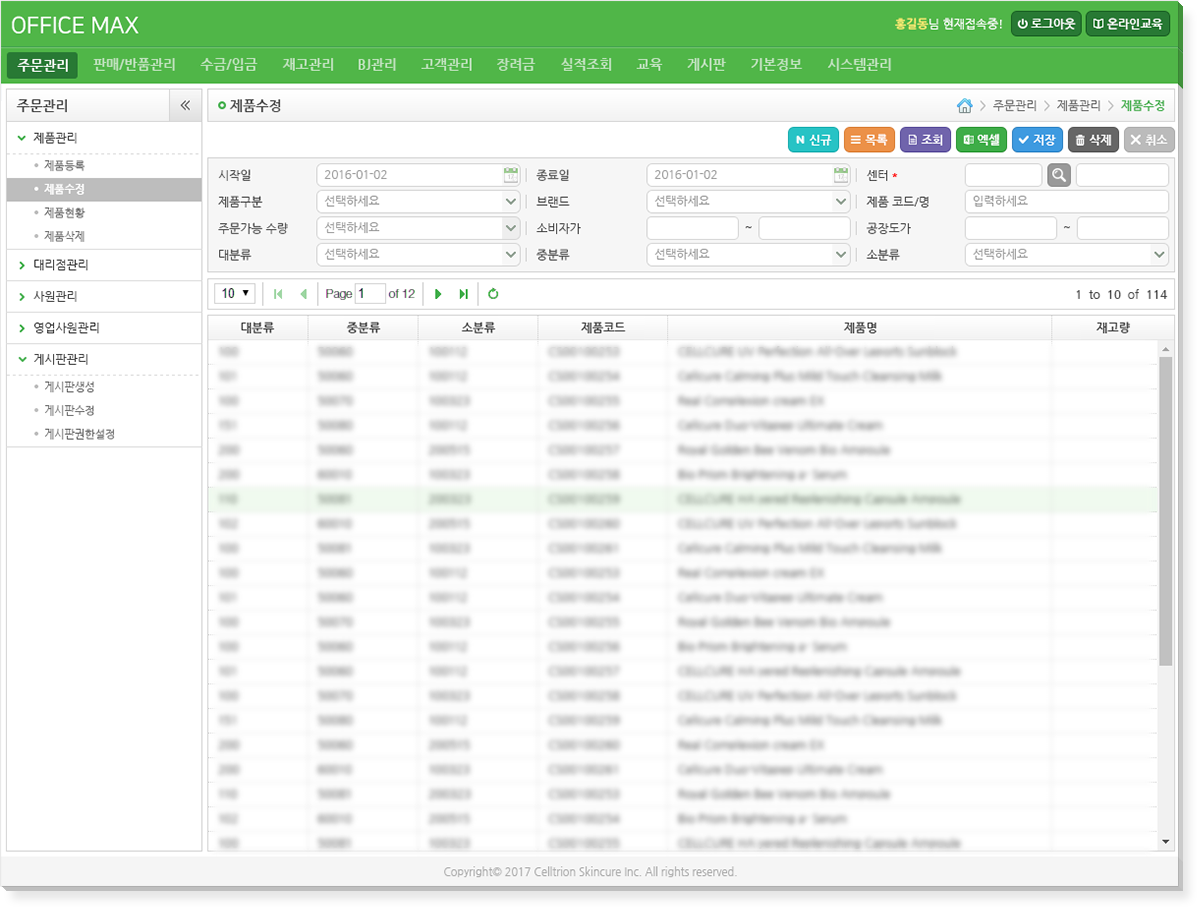Open the 제품구분 dropdown

coord(418,201)
